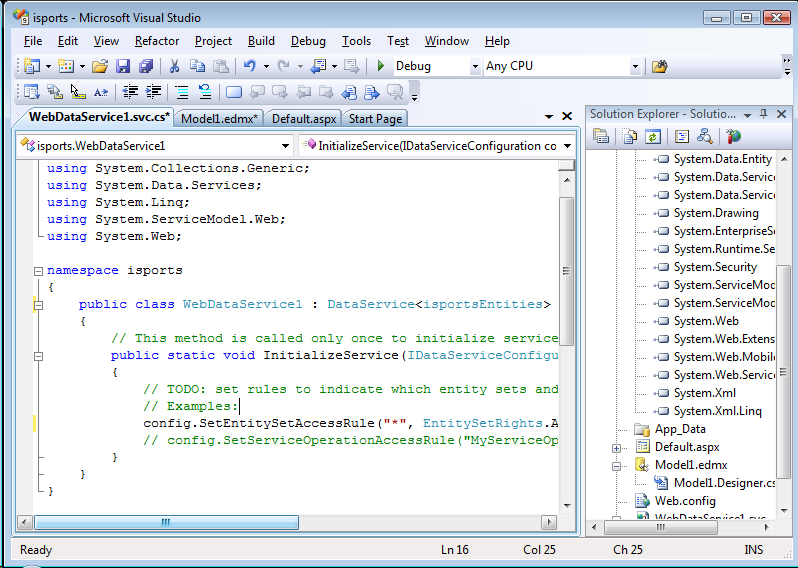The image size is (798, 568).
Task: Switch to the Model1.edmx tab
Action: coord(219,118)
